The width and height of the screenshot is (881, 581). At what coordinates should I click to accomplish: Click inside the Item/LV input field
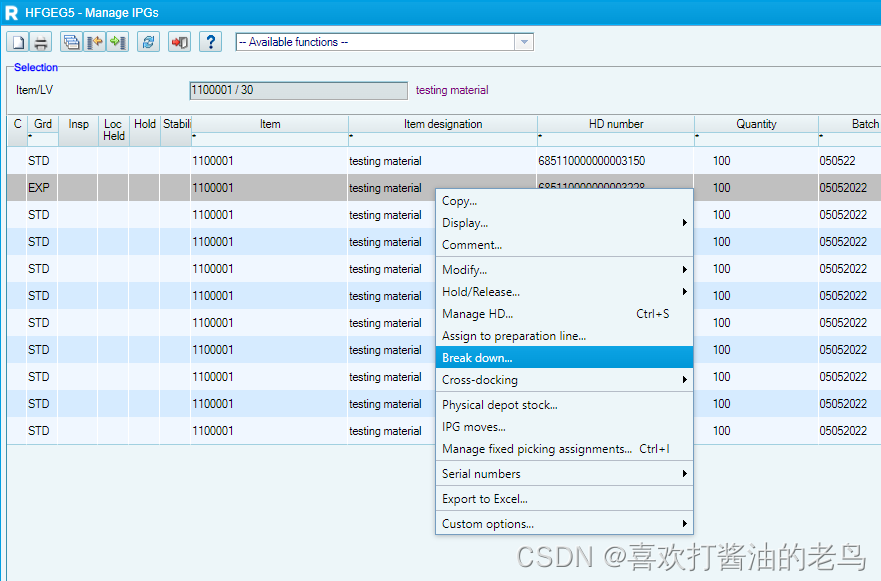click(298, 89)
